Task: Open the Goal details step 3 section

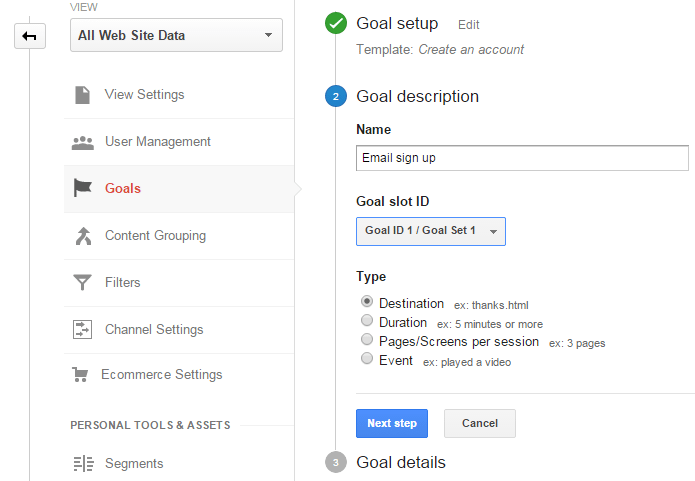Action: [x=401, y=462]
